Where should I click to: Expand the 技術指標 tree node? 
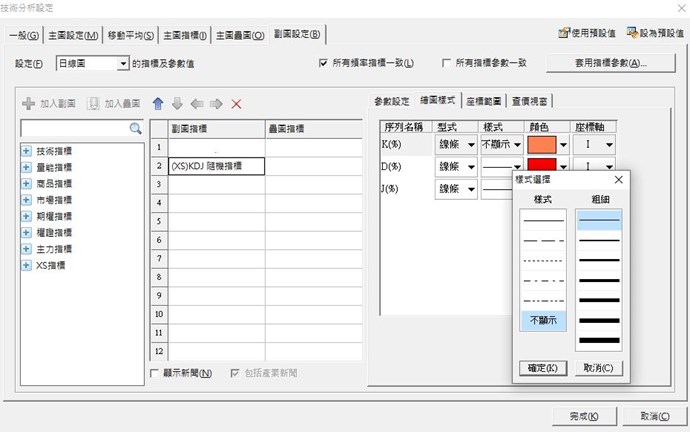click(26, 151)
